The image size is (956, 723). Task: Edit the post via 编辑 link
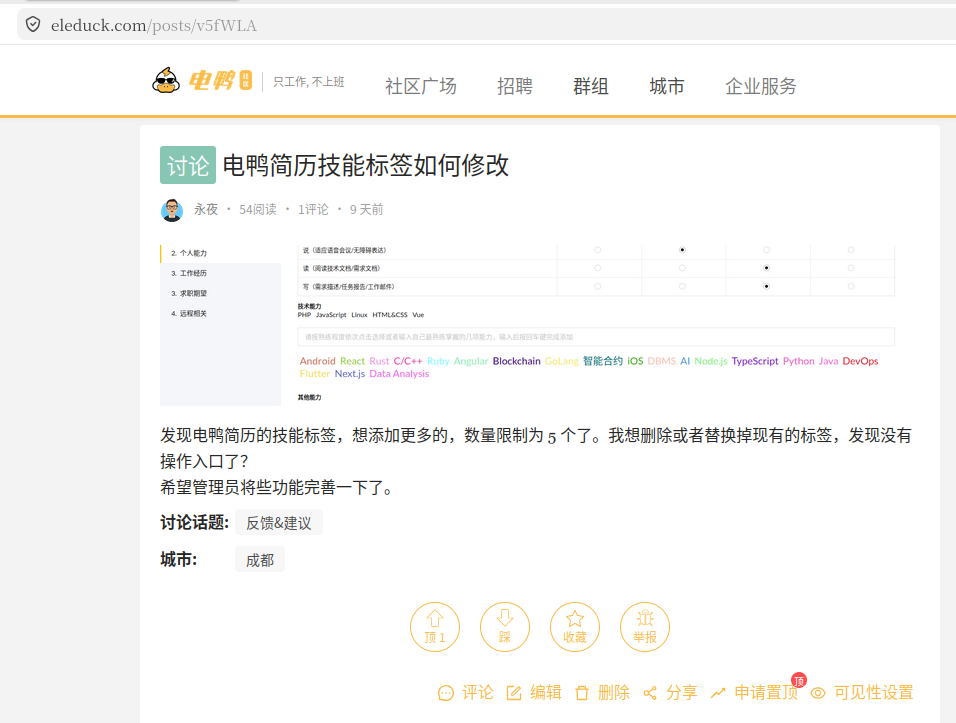[534, 693]
